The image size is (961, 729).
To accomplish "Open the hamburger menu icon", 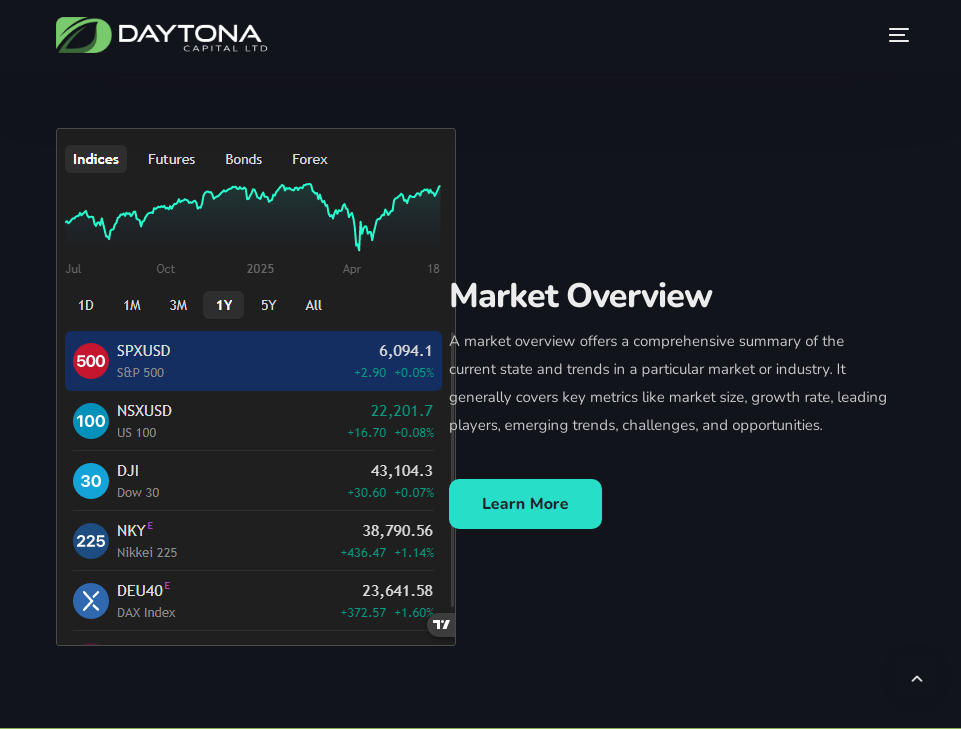I will 898,35.
